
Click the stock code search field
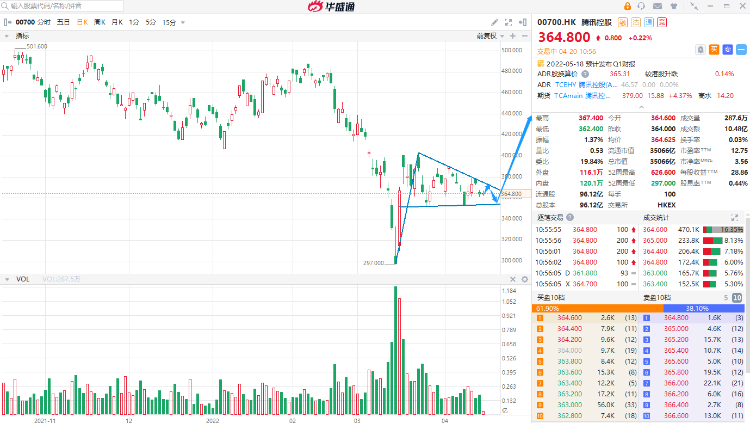[x=60, y=6]
